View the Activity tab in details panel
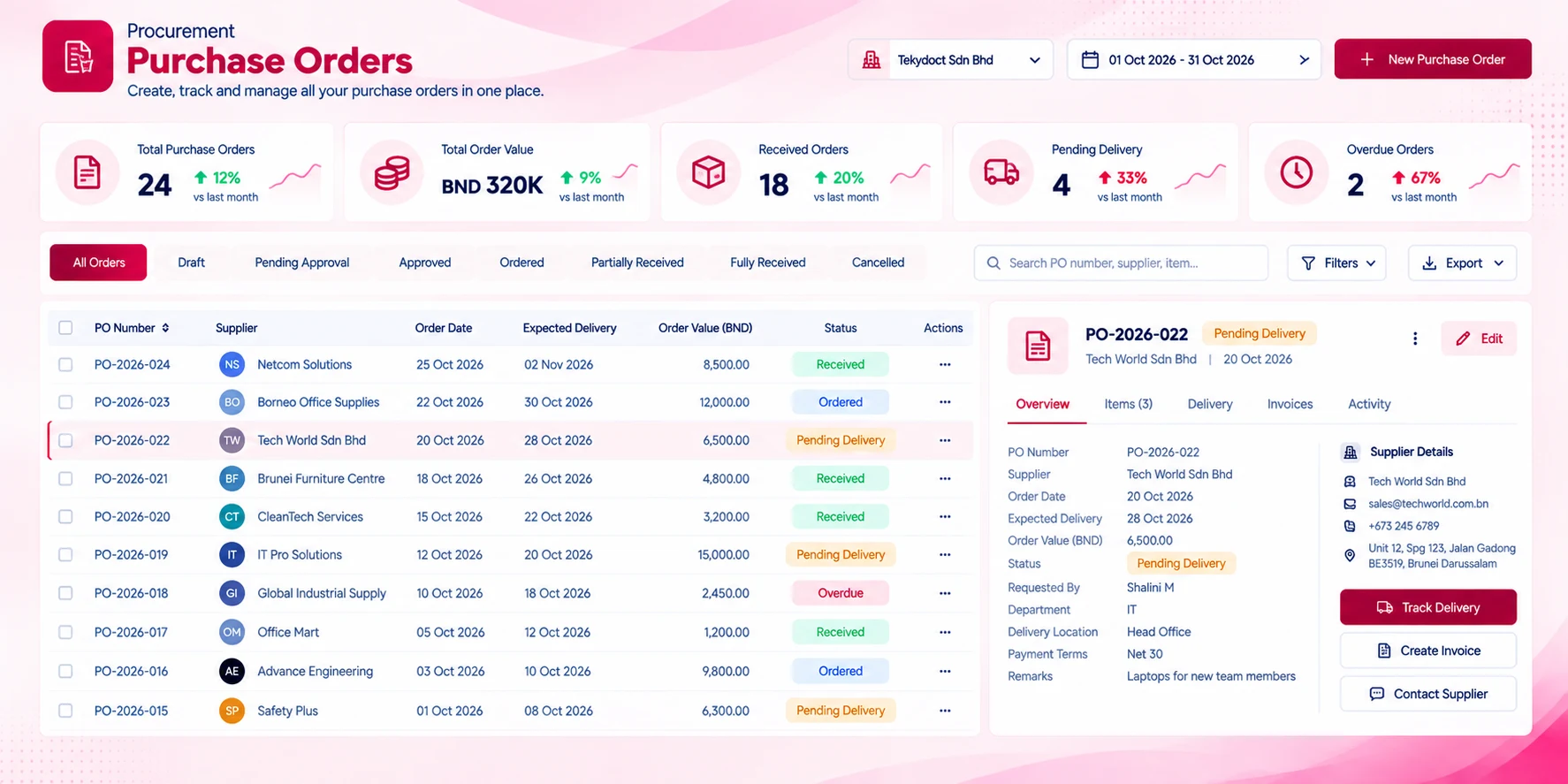1568x784 pixels. [1369, 404]
